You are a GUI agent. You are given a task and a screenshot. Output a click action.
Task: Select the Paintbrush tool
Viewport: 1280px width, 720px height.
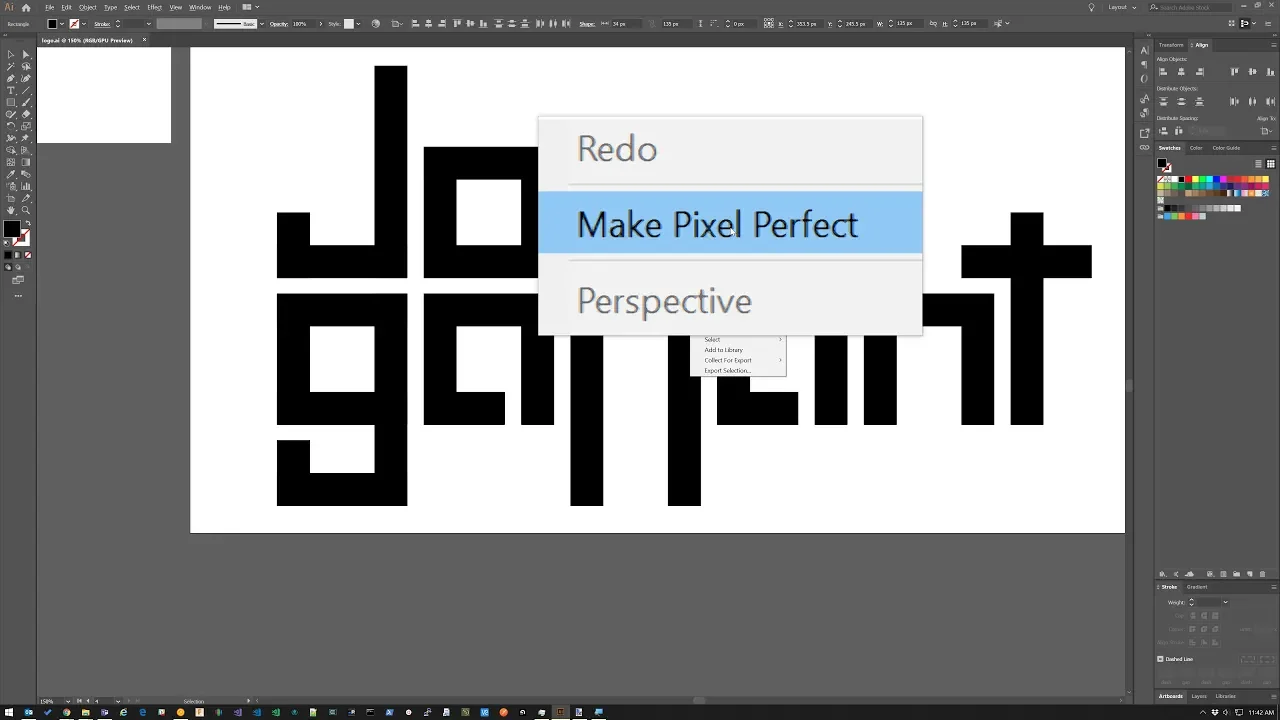click(x=26, y=103)
